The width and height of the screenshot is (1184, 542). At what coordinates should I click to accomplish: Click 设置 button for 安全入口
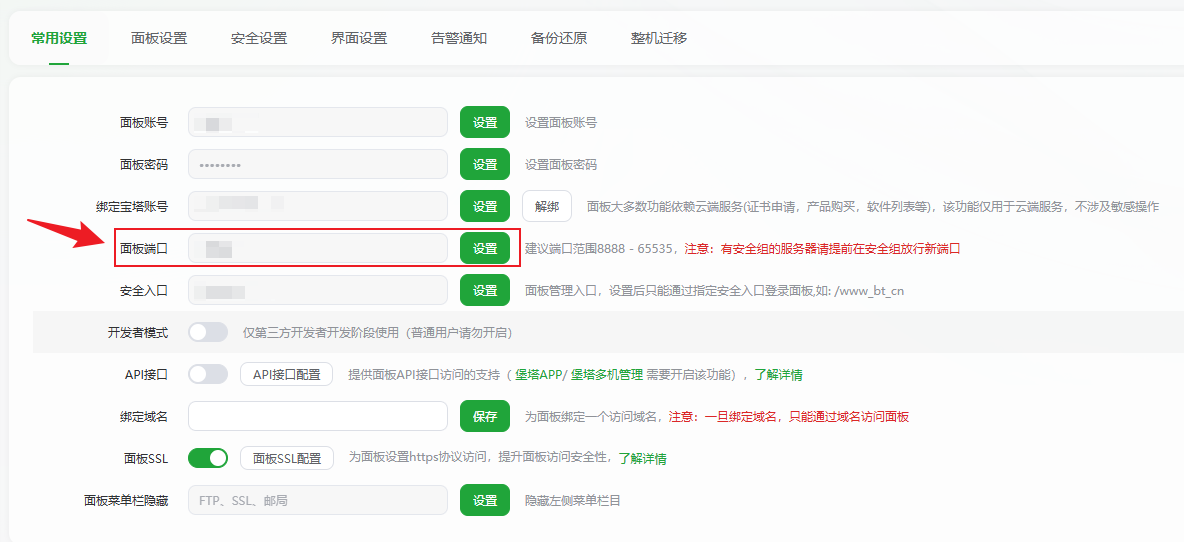coord(485,290)
